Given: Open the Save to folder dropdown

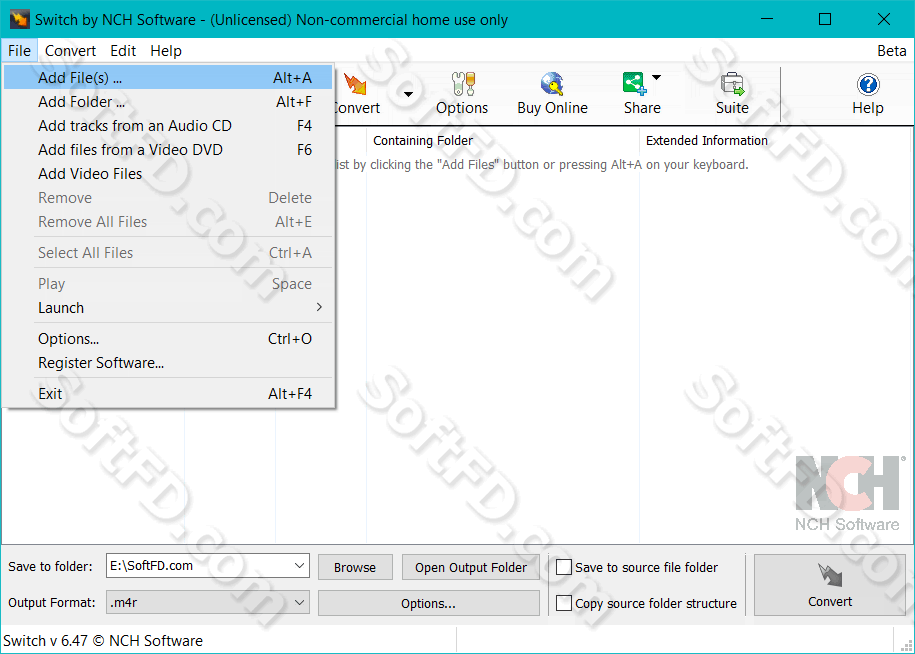Looking at the screenshot, I should (299, 565).
